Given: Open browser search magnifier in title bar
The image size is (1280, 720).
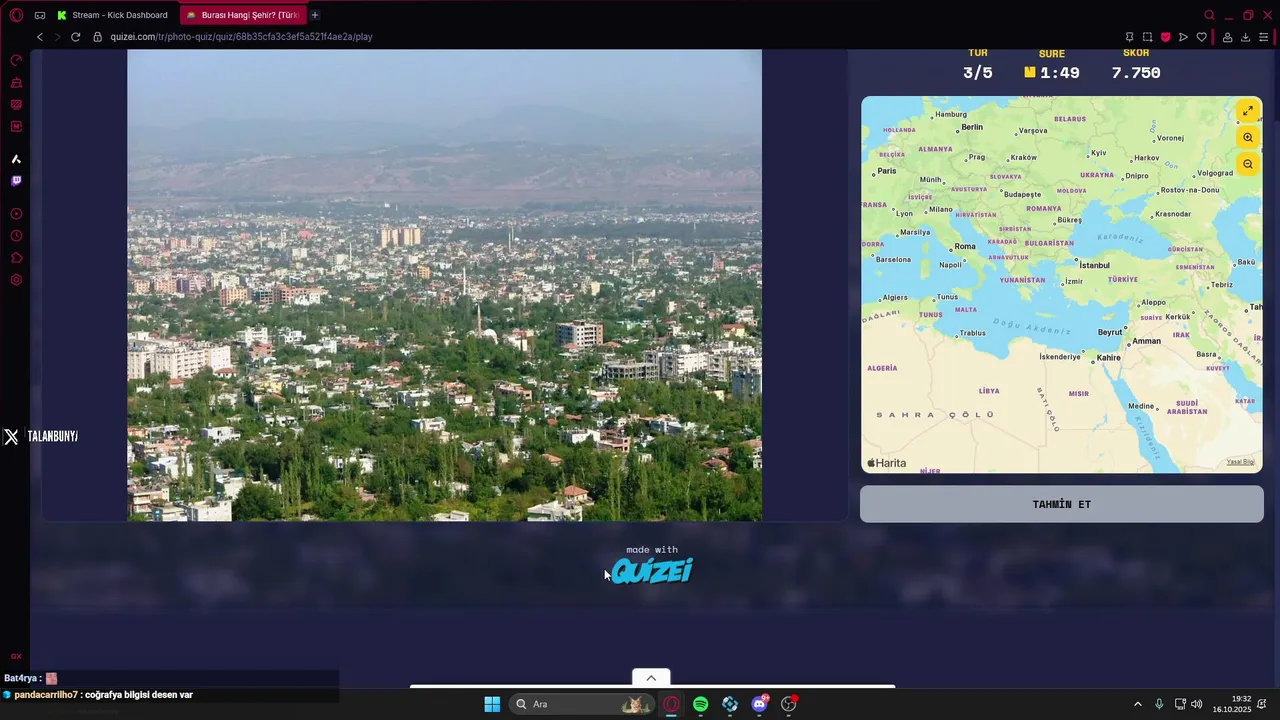Looking at the screenshot, I should (x=1209, y=15).
